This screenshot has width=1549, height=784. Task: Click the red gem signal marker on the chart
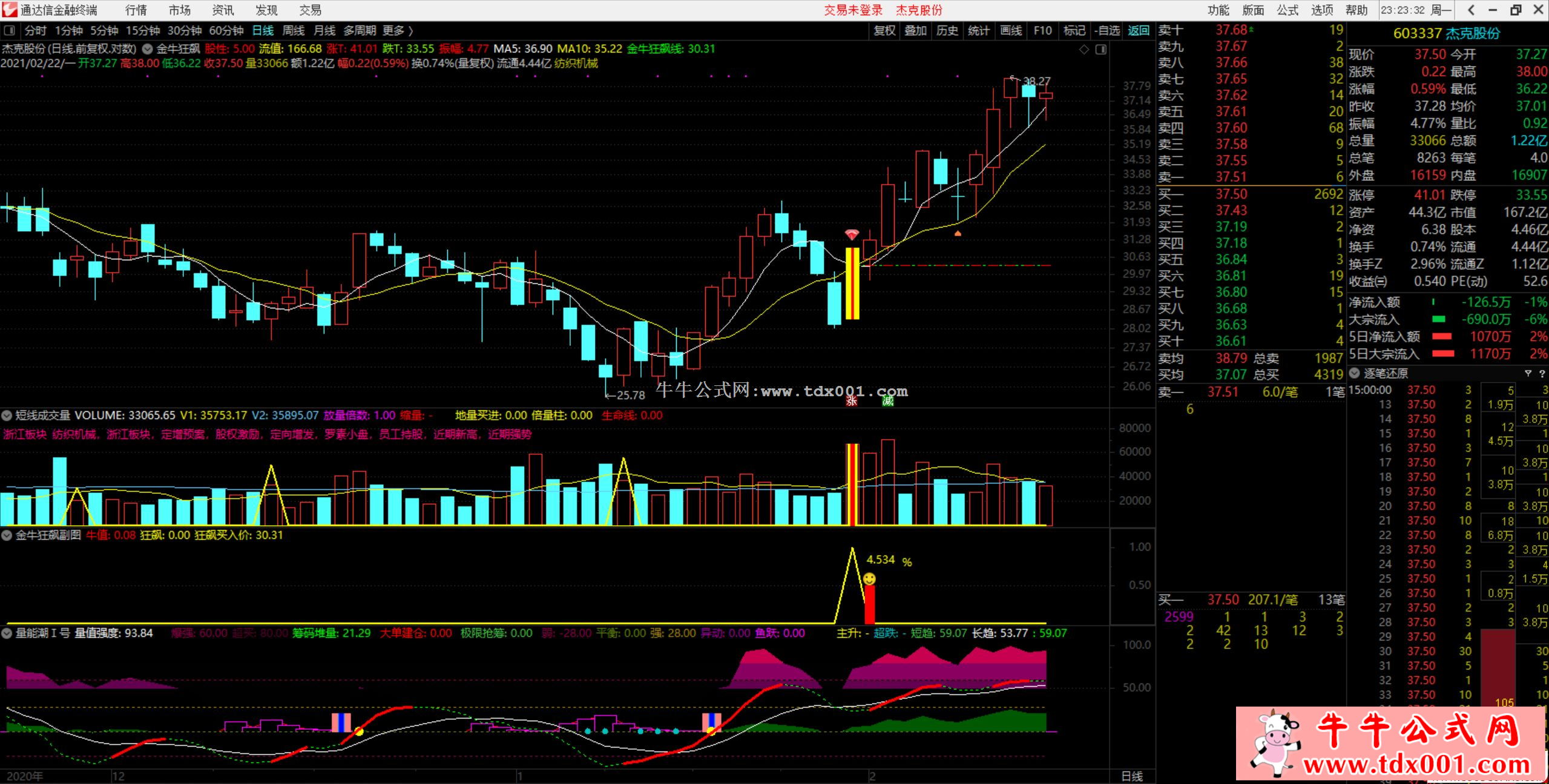[x=852, y=235]
